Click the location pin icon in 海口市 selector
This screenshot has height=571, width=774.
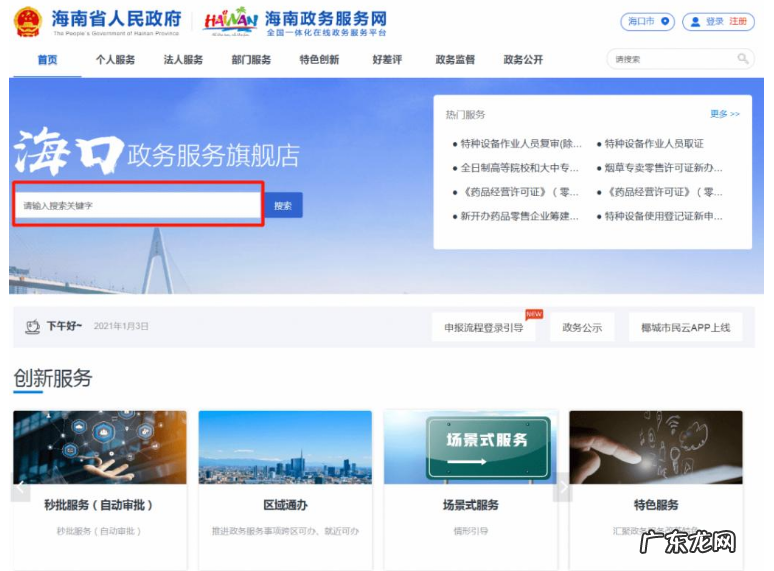click(665, 21)
